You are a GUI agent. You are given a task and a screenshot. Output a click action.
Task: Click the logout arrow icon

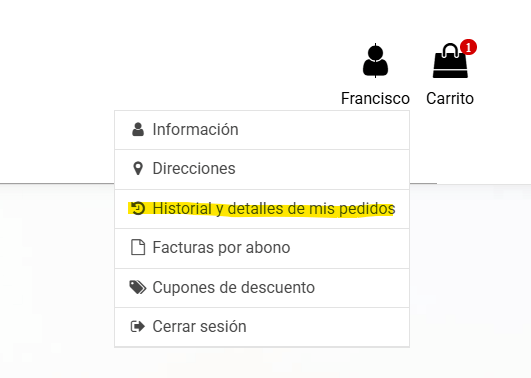[x=138, y=327]
